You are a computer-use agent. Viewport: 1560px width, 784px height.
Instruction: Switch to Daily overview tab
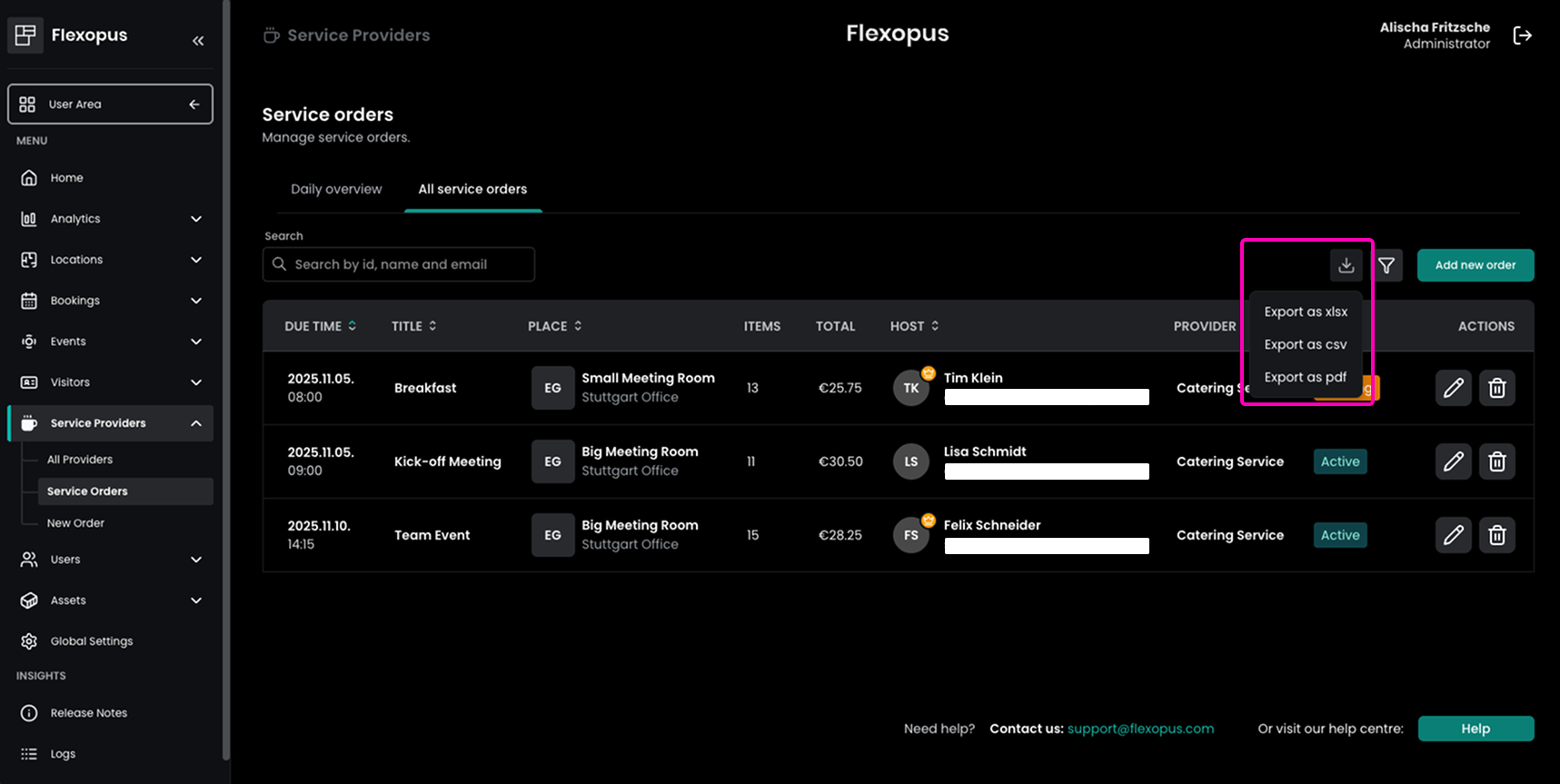(x=336, y=189)
